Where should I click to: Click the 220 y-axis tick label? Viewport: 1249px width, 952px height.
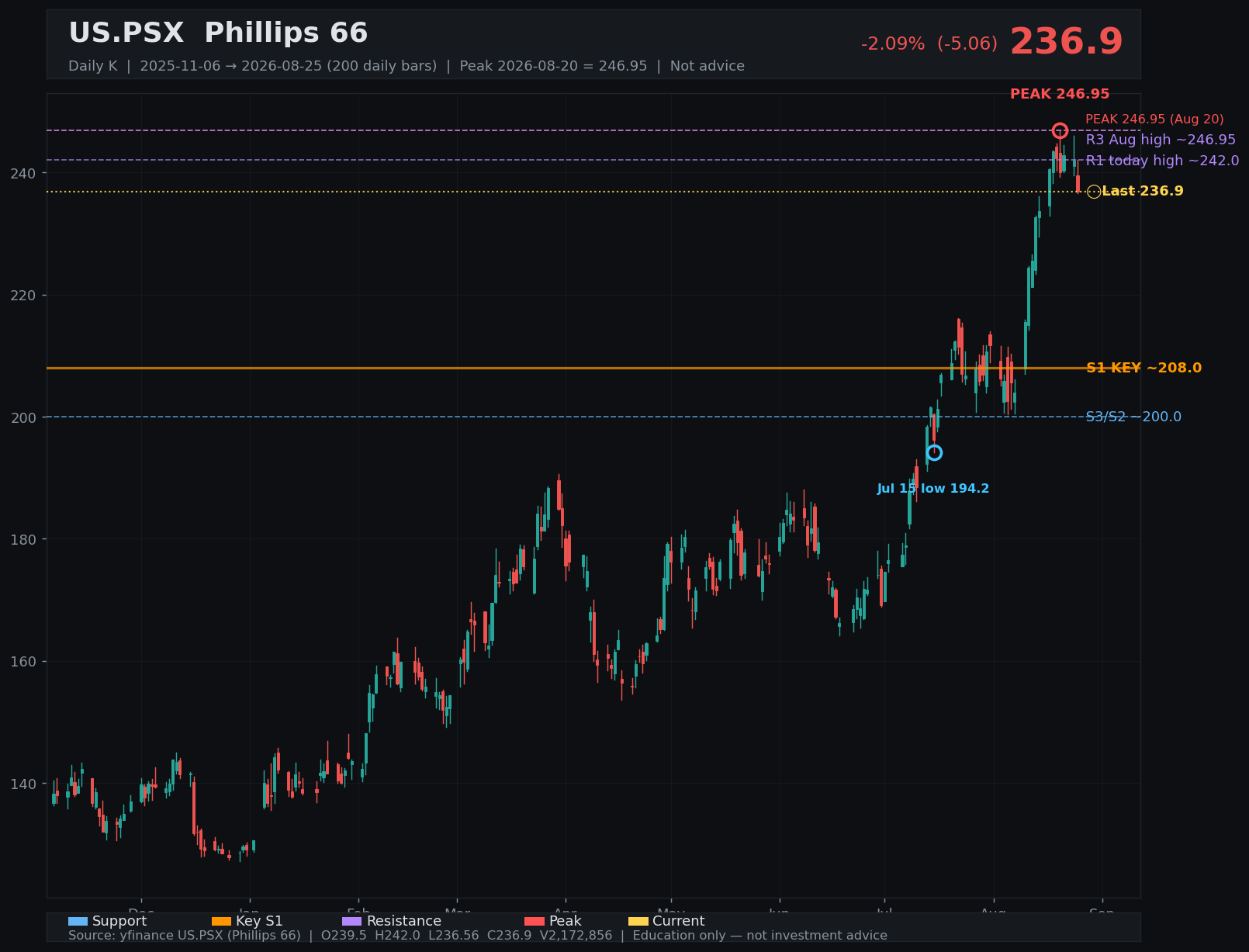25,296
